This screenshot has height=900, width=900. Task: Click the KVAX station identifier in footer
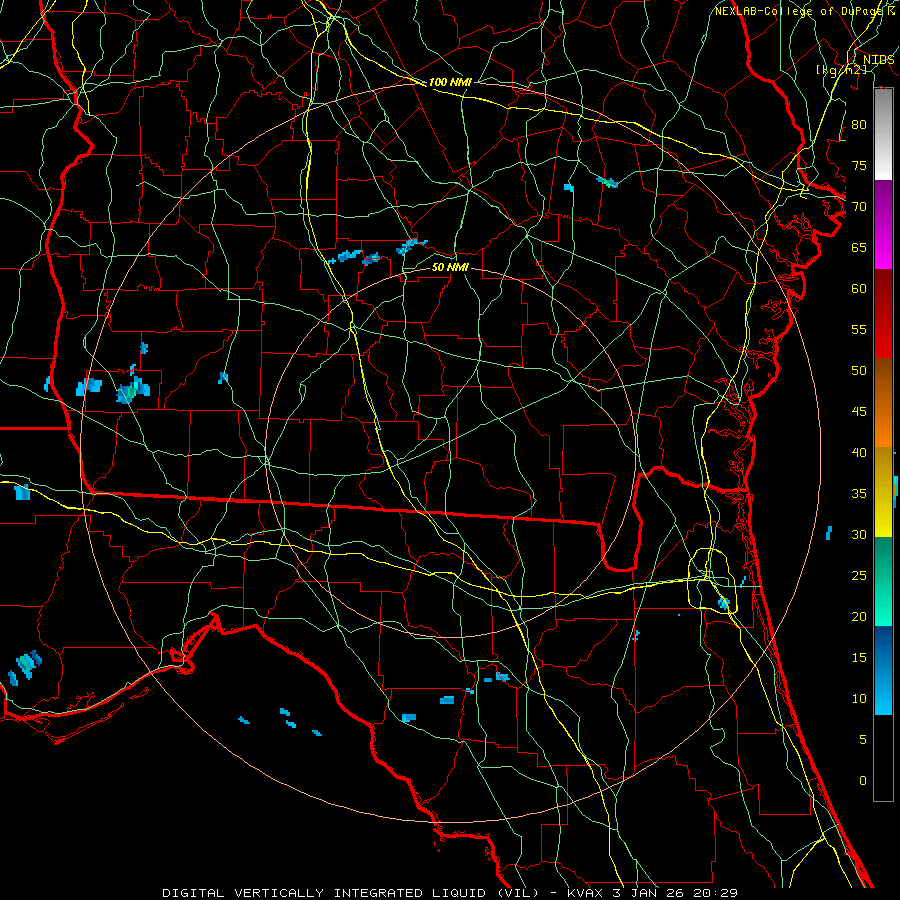point(586,893)
